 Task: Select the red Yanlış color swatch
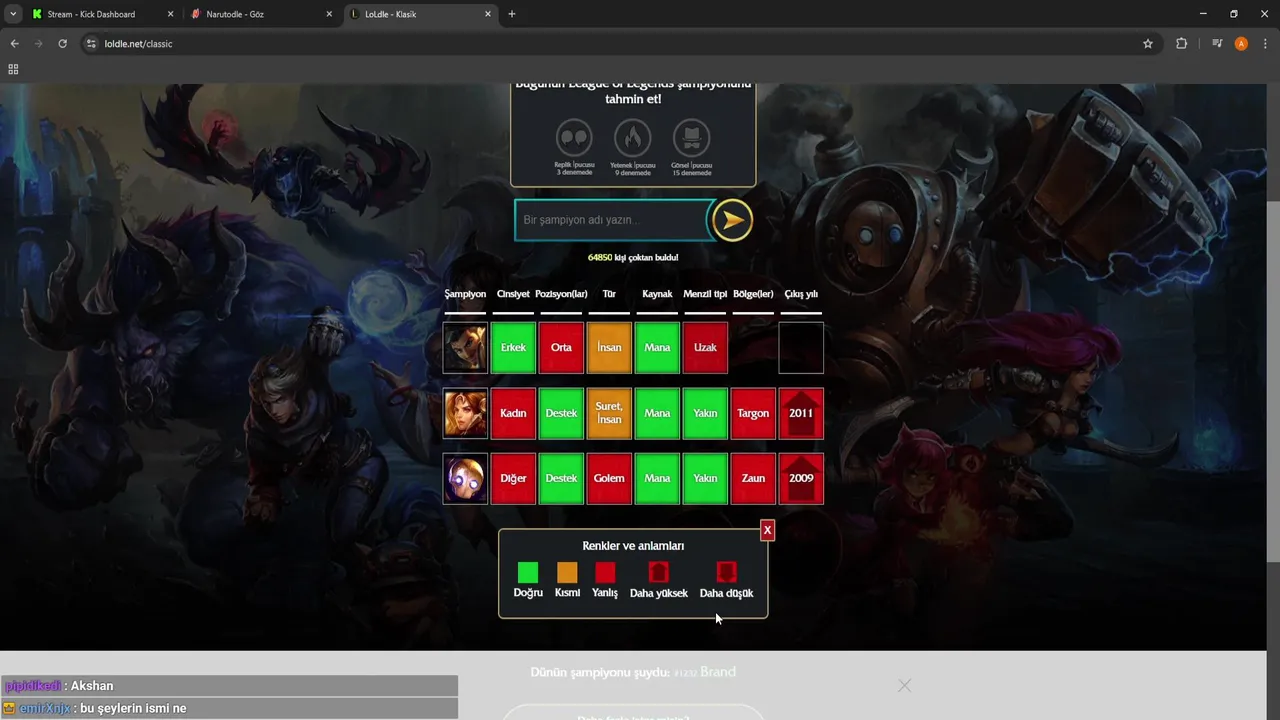coord(605,572)
